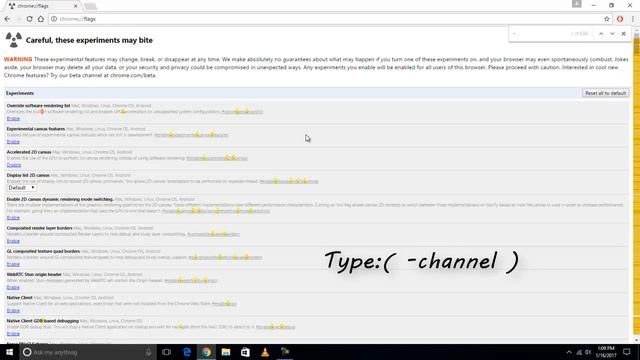Reset all experiments to default
The width and height of the screenshot is (640, 360).
coord(605,93)
